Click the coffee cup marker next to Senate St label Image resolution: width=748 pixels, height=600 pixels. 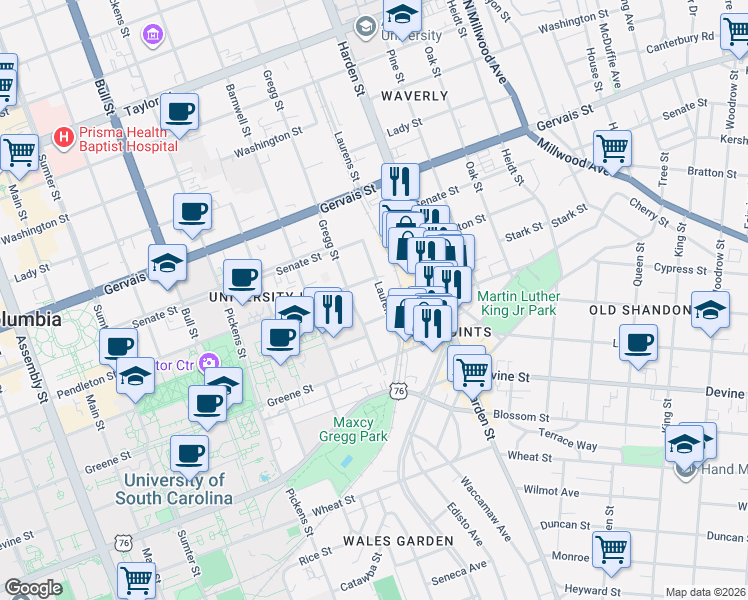242,281
